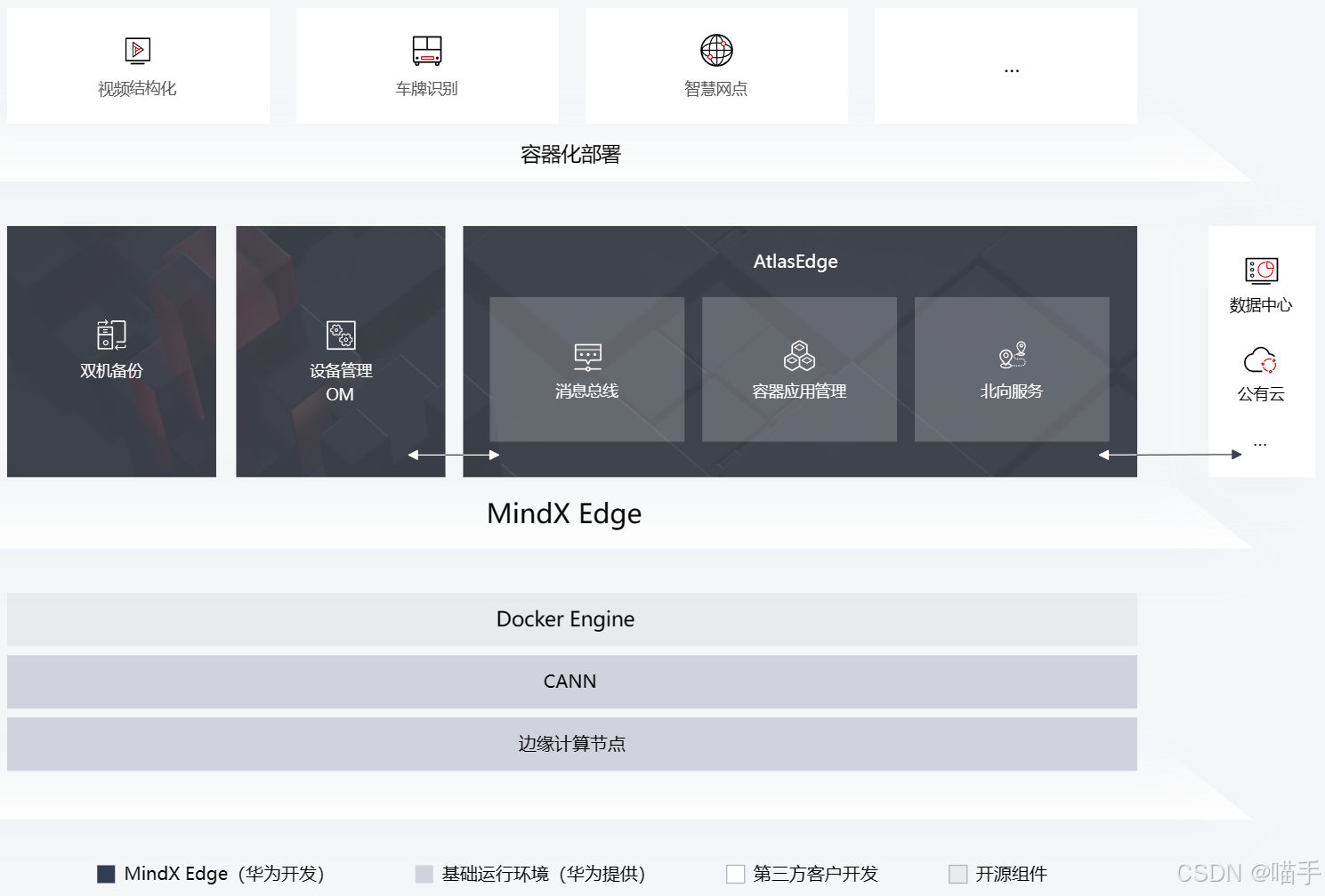Click the 数据中心 data center icon

click(x=1261, y=270)
